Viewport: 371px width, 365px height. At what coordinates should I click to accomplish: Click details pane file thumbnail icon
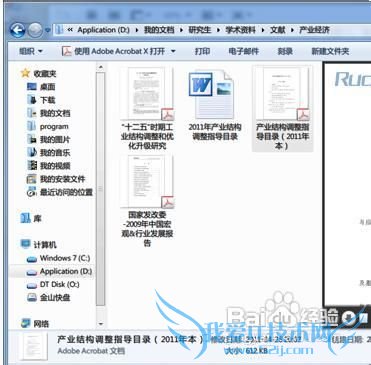(x=33, y=347)
